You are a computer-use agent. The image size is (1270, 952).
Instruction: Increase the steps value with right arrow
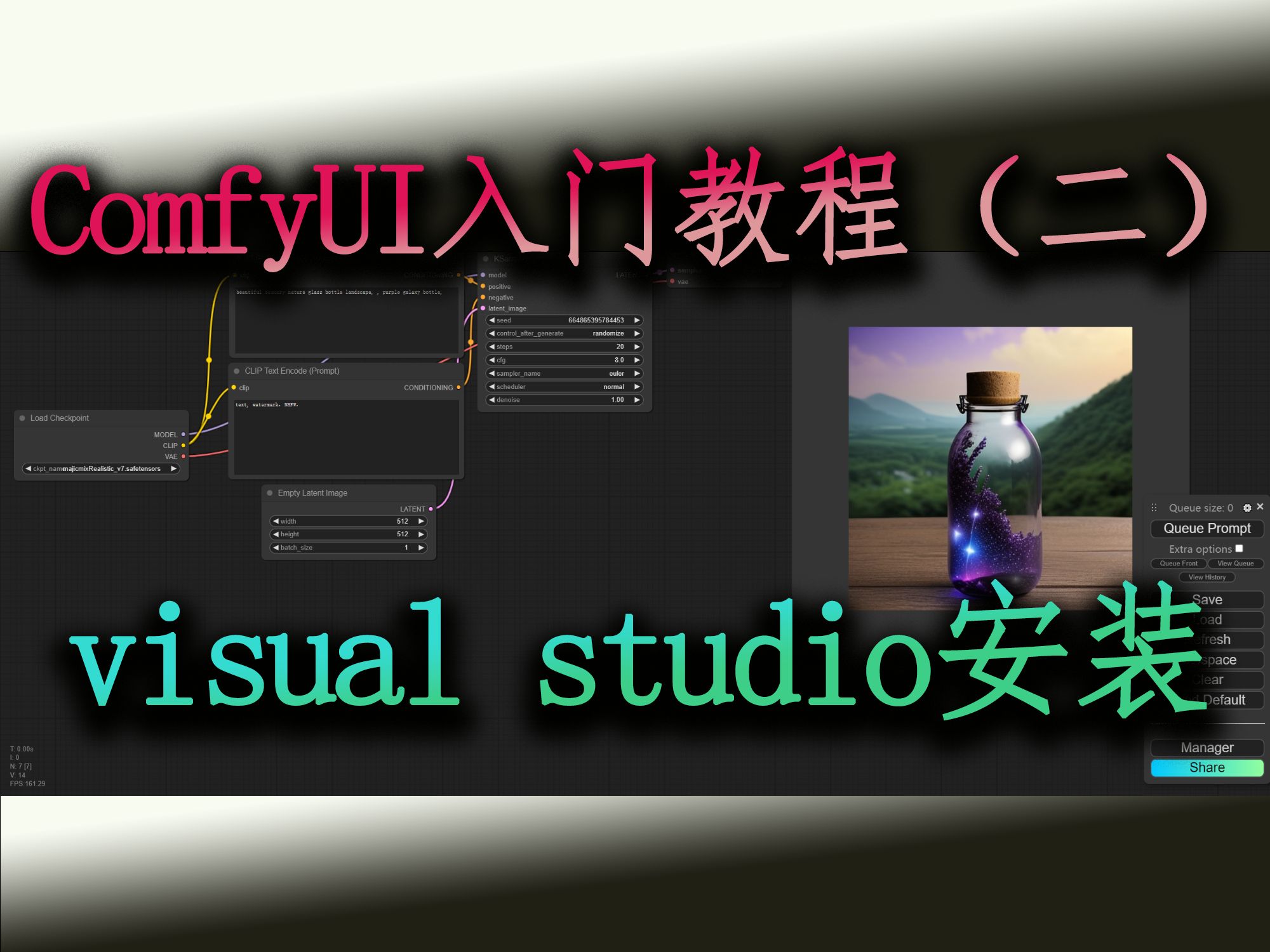[x=637, y=347]
